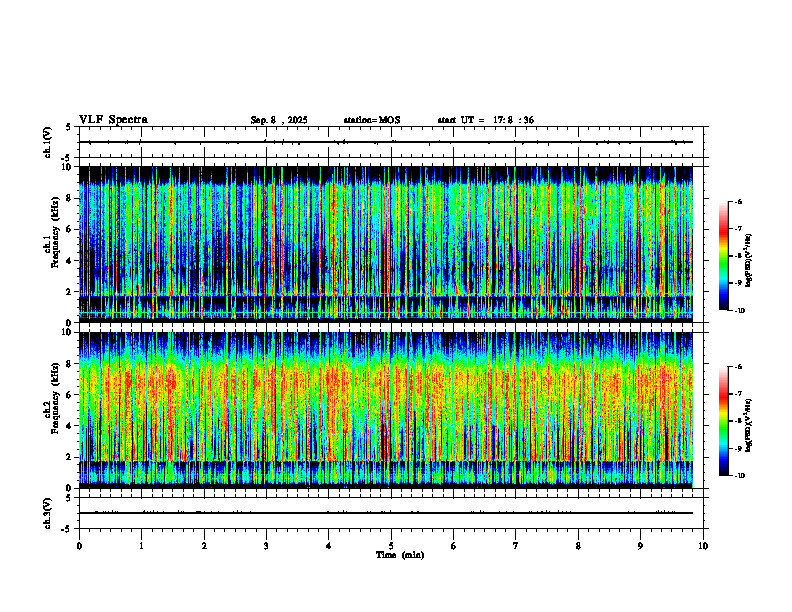Click ch.2 colorbar value "-7"
This screenshot has height=612, width=792.
[738, 394]
